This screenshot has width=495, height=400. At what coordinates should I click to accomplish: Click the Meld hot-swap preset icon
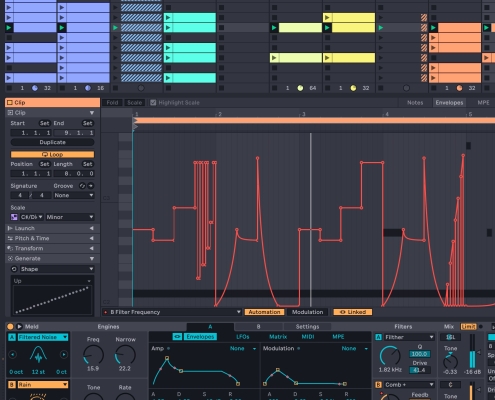pos(19,327)
